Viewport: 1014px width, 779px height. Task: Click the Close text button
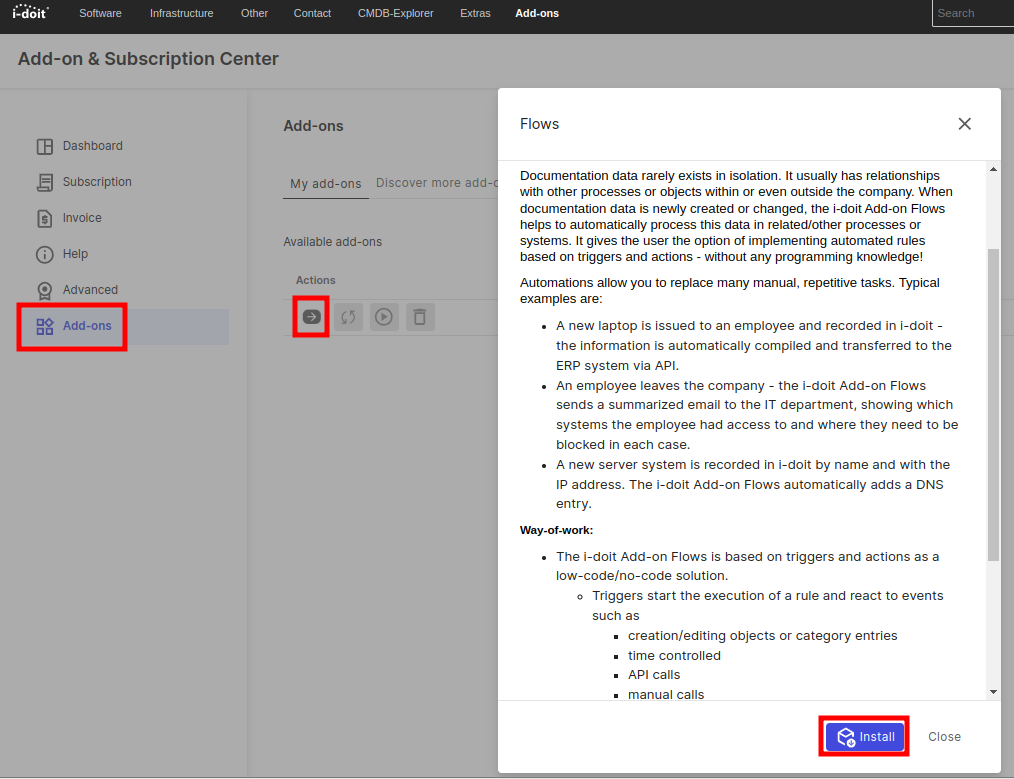tap(944, 737)
